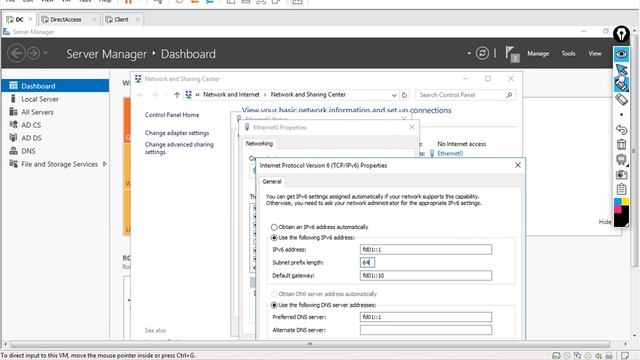Select the eraser annotation tool

(x=621, y=99)
